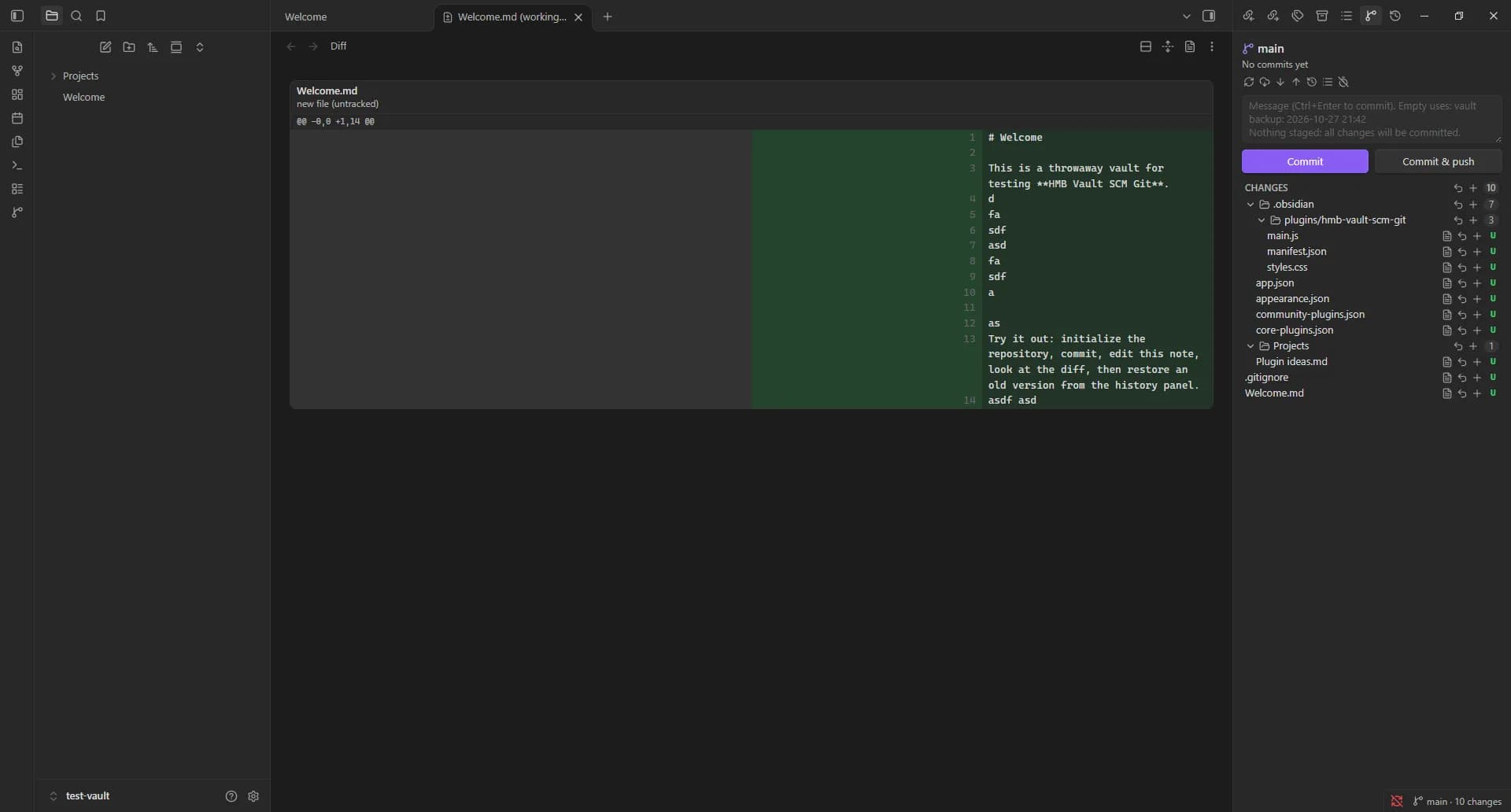Open the diff view more options menu
1511x812 pixels.
pyautogui.click(x=1212, y=46)
